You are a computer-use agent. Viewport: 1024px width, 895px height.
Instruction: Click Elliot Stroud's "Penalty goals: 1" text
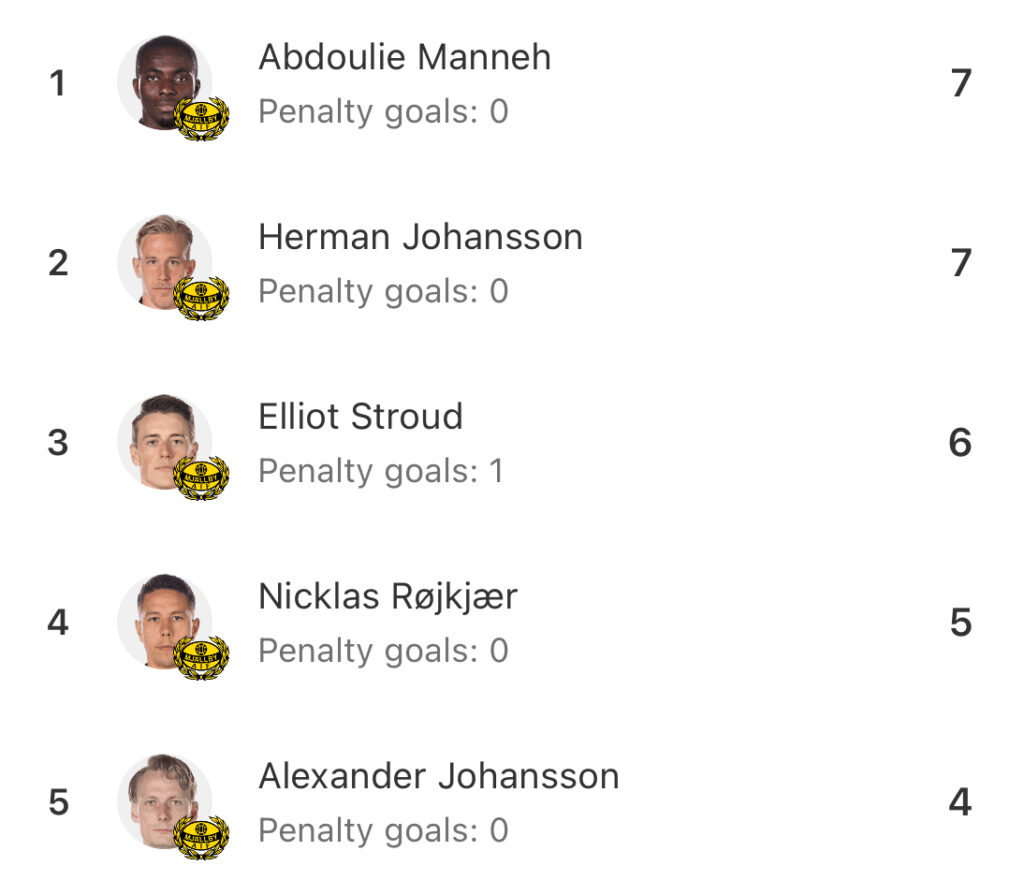381,471
